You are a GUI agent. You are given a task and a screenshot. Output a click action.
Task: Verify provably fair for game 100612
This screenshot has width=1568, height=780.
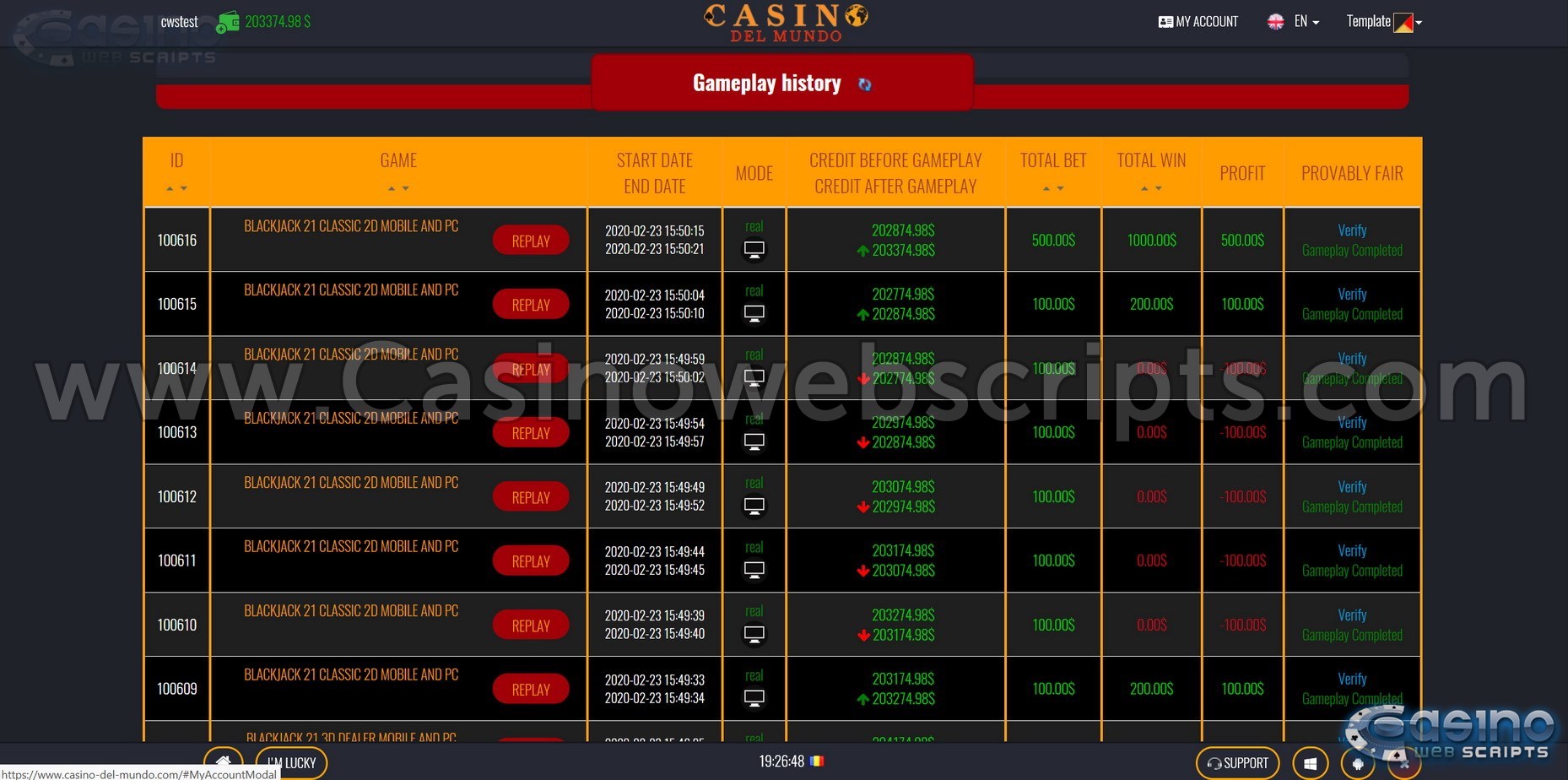click(1352, 487)
